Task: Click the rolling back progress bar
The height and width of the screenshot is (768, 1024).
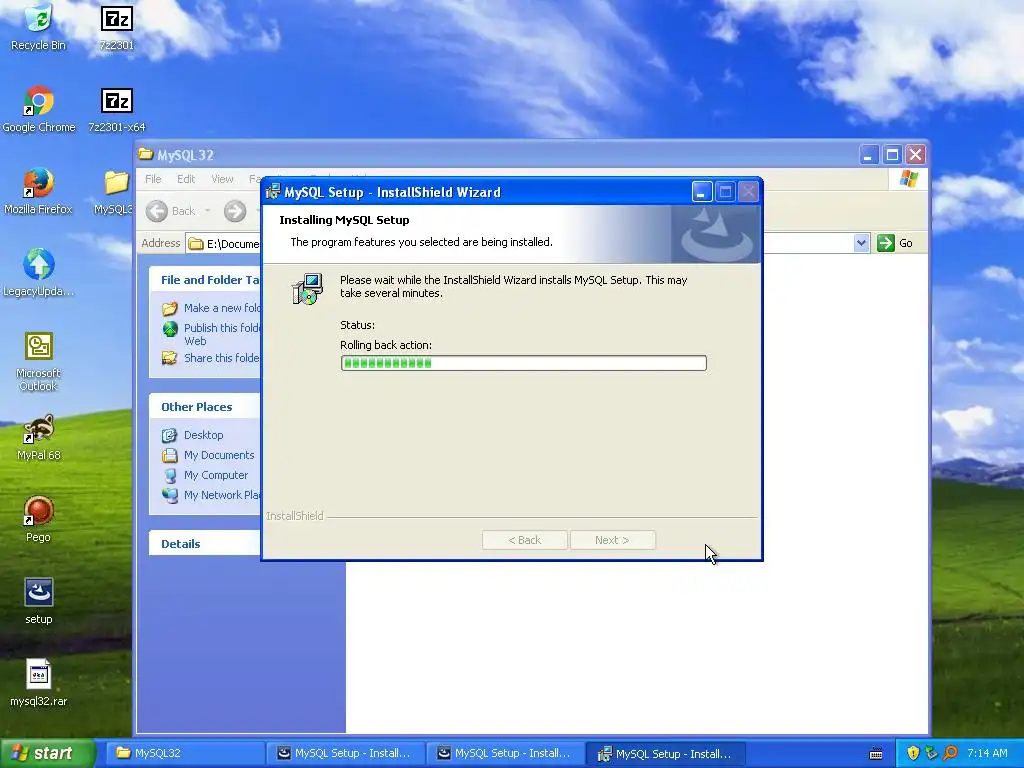Action: pyautogui.click(x=524, y=363)
